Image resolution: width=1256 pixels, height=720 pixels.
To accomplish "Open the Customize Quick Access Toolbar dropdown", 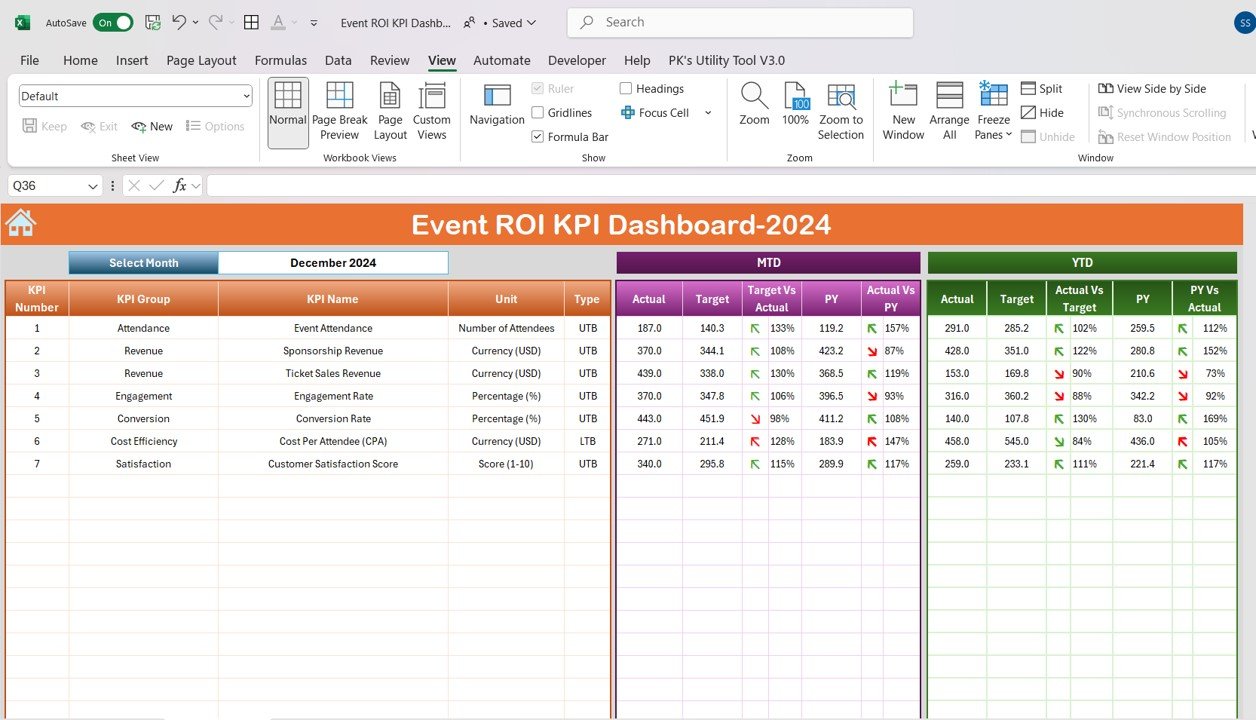I will (x=314, y=22).
